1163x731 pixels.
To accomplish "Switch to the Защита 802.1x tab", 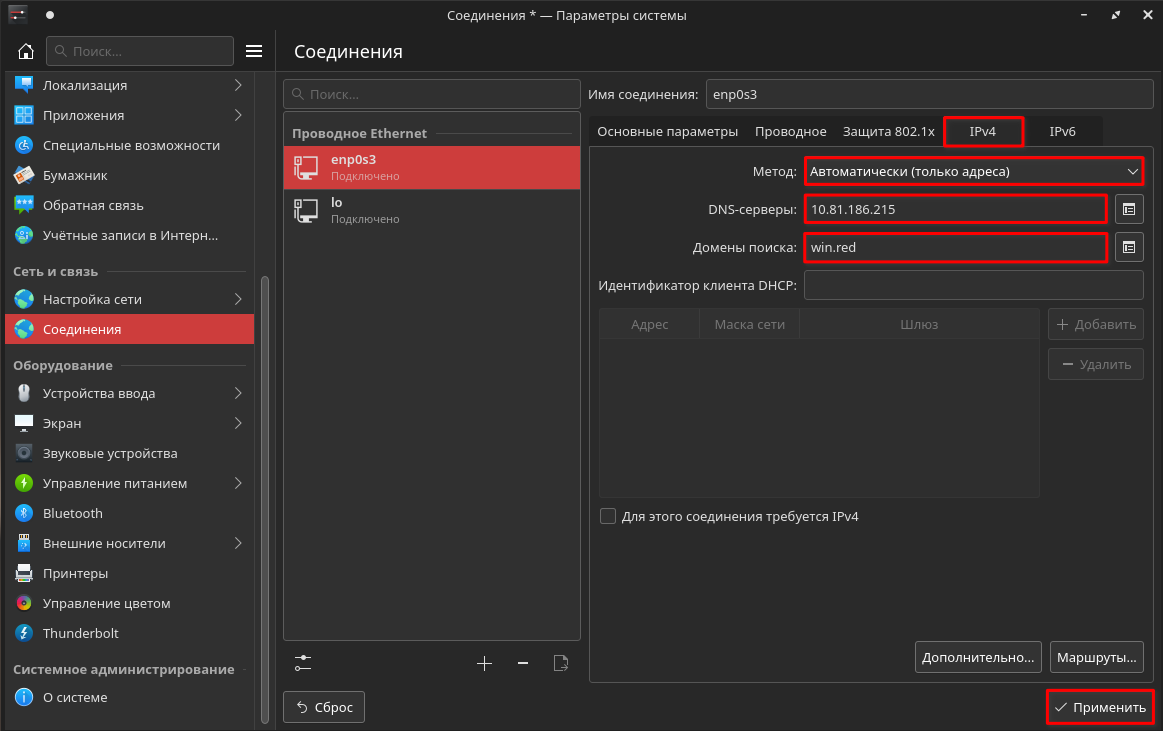I will [888, 132].
